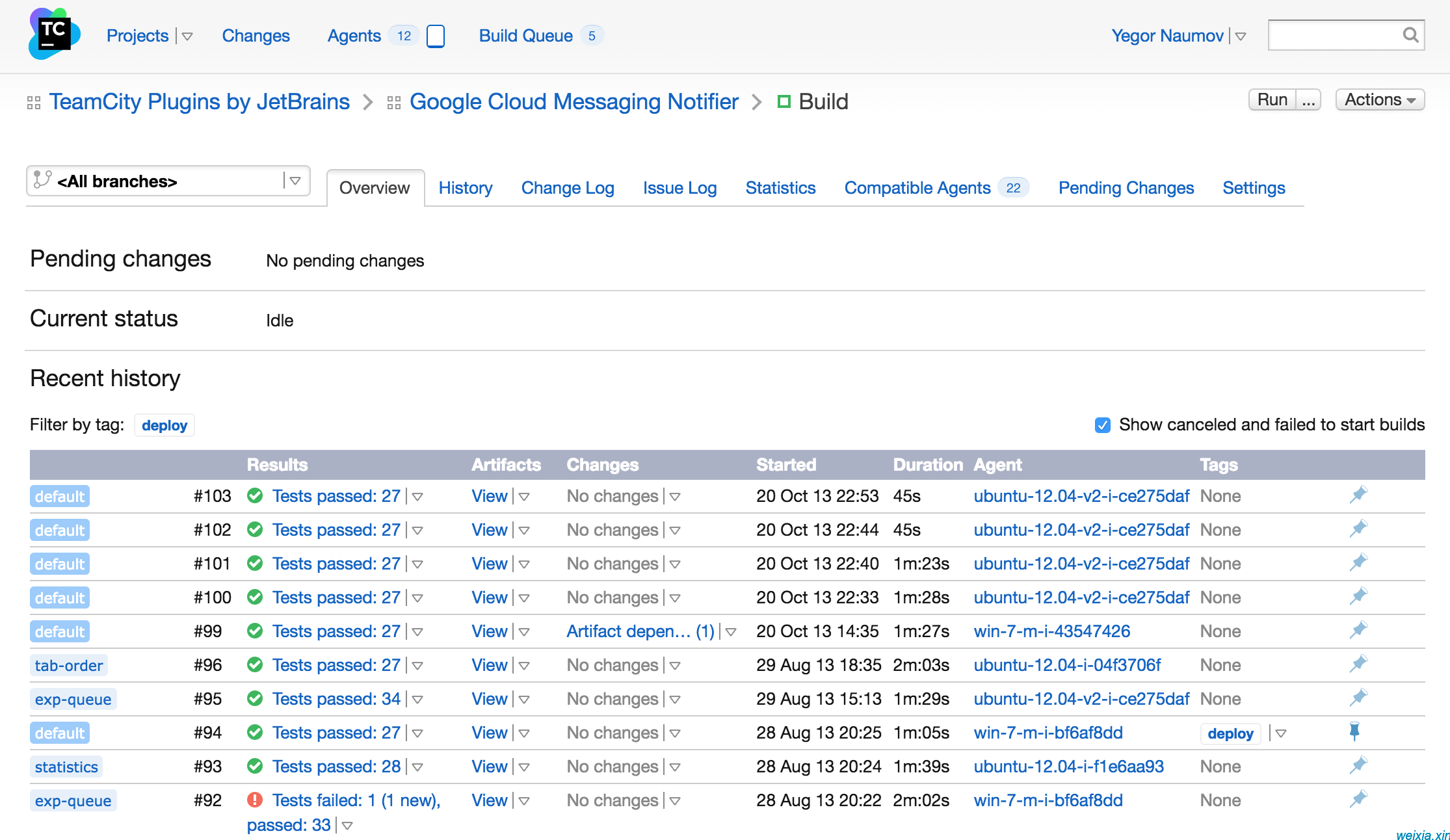Click green success icon of build #96
Viewport: 1450px width, 840px height.
coord(255,664)
